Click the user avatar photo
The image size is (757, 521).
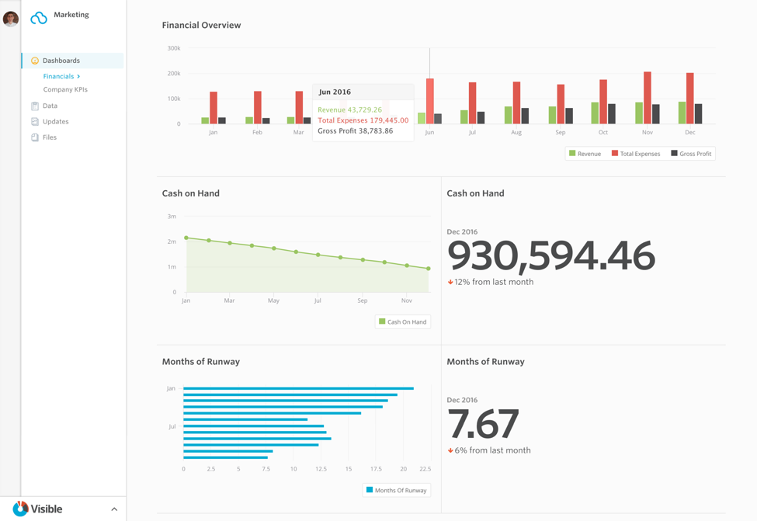[11, 19]
